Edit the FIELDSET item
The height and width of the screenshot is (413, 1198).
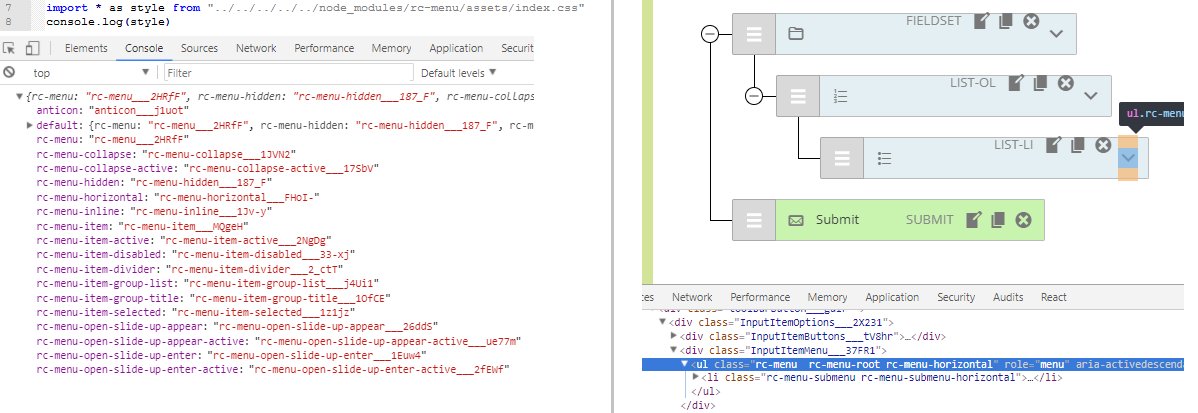(x=982, y=21)
